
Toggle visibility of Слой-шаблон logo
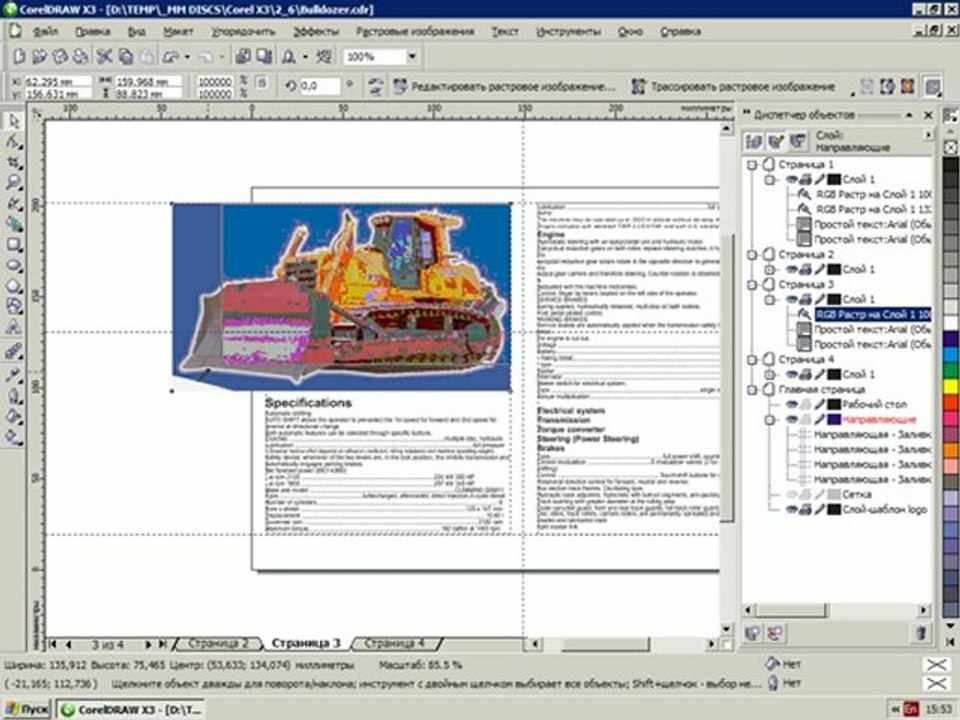click(791, 509)
